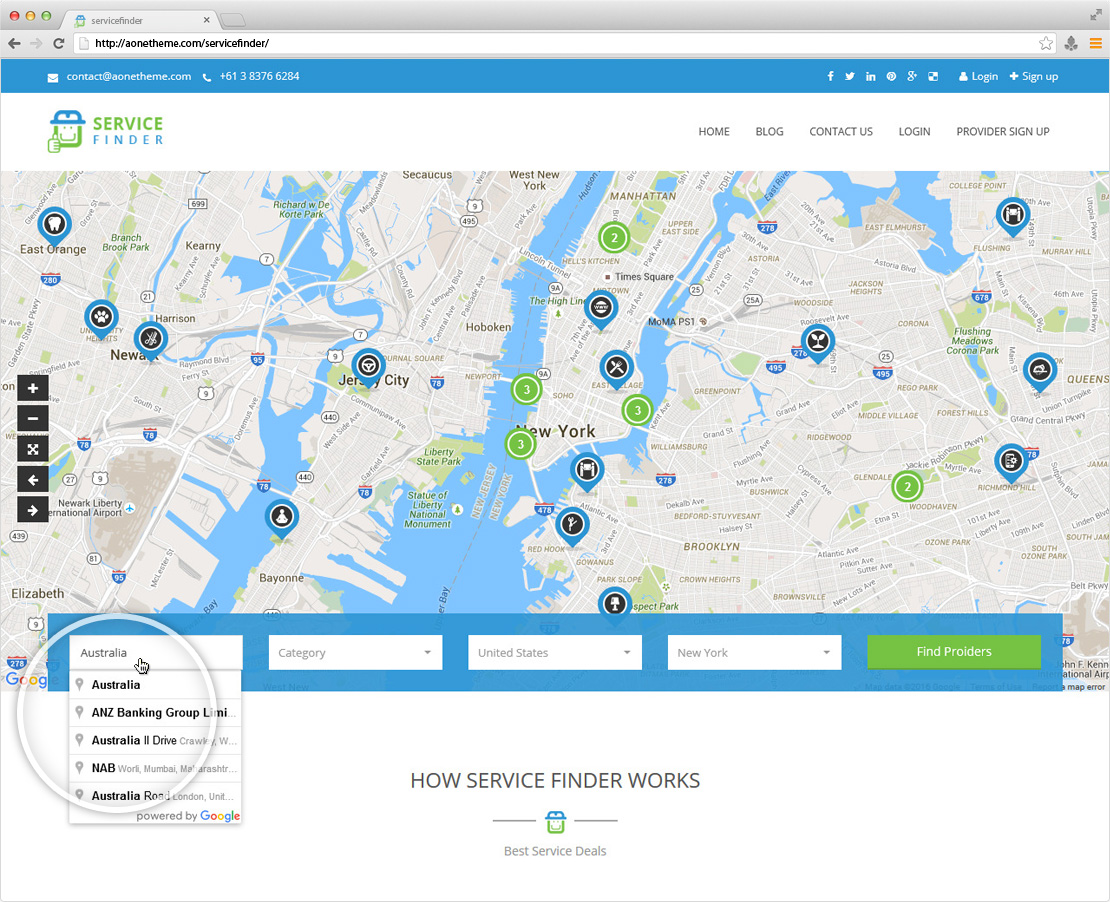Select the paw print pet marker near Newark
1110x902 pixels.
point(101,317)
